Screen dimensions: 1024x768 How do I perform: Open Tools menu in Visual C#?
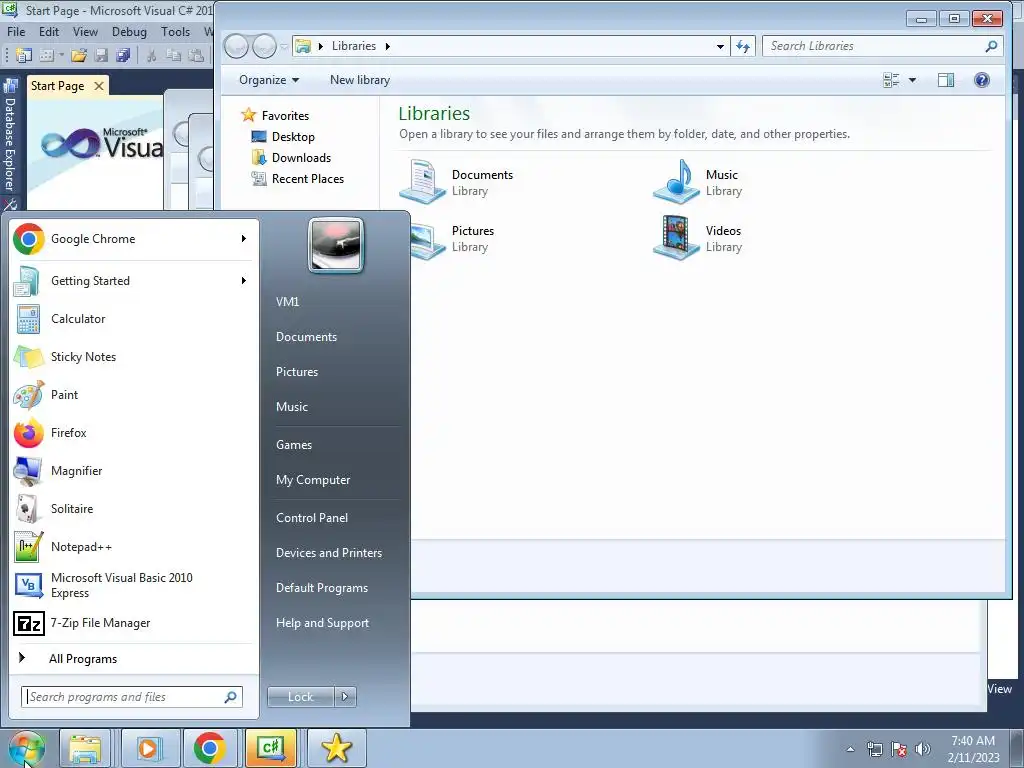pyautogui.click(x=176, y=31)
